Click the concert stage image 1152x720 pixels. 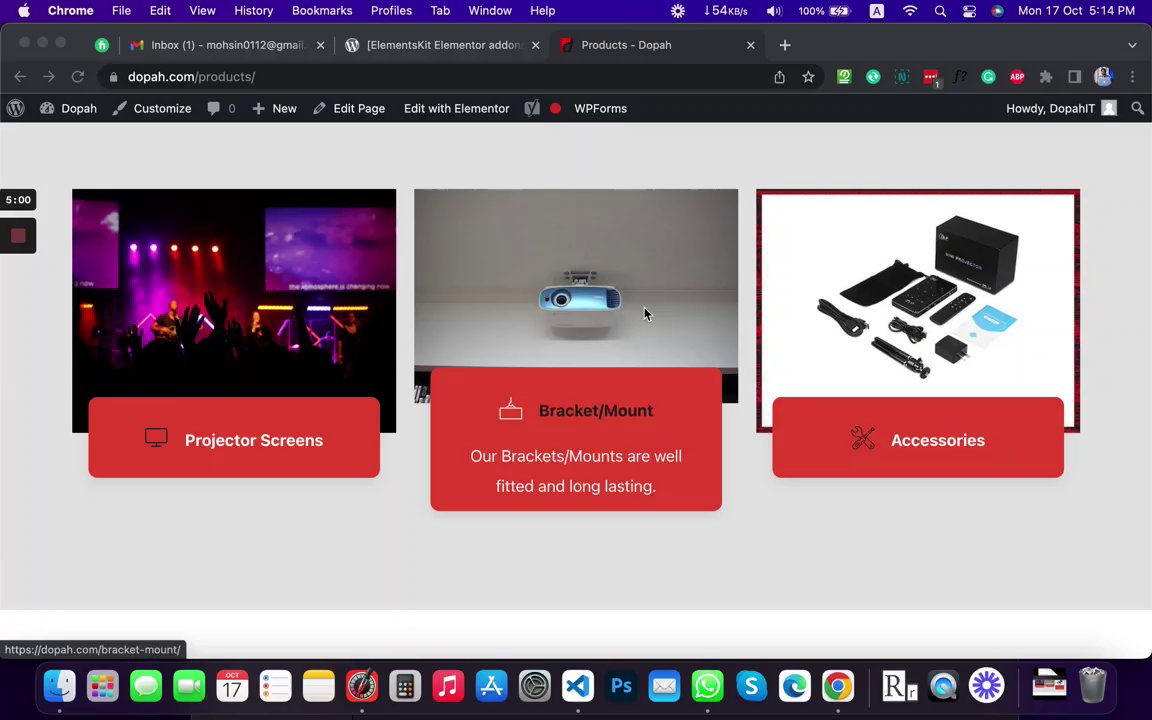pyautogui.click(x=234, y=292)
